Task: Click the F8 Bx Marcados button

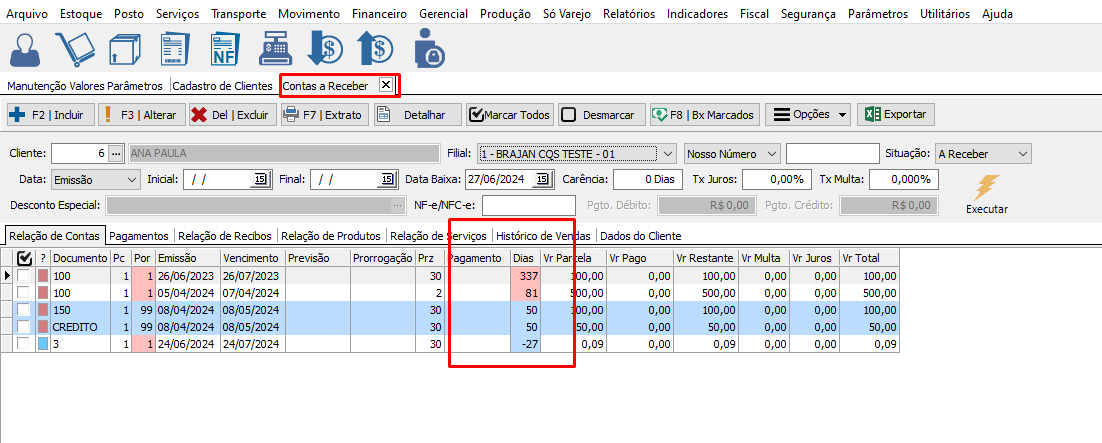Action: (704, 115)
